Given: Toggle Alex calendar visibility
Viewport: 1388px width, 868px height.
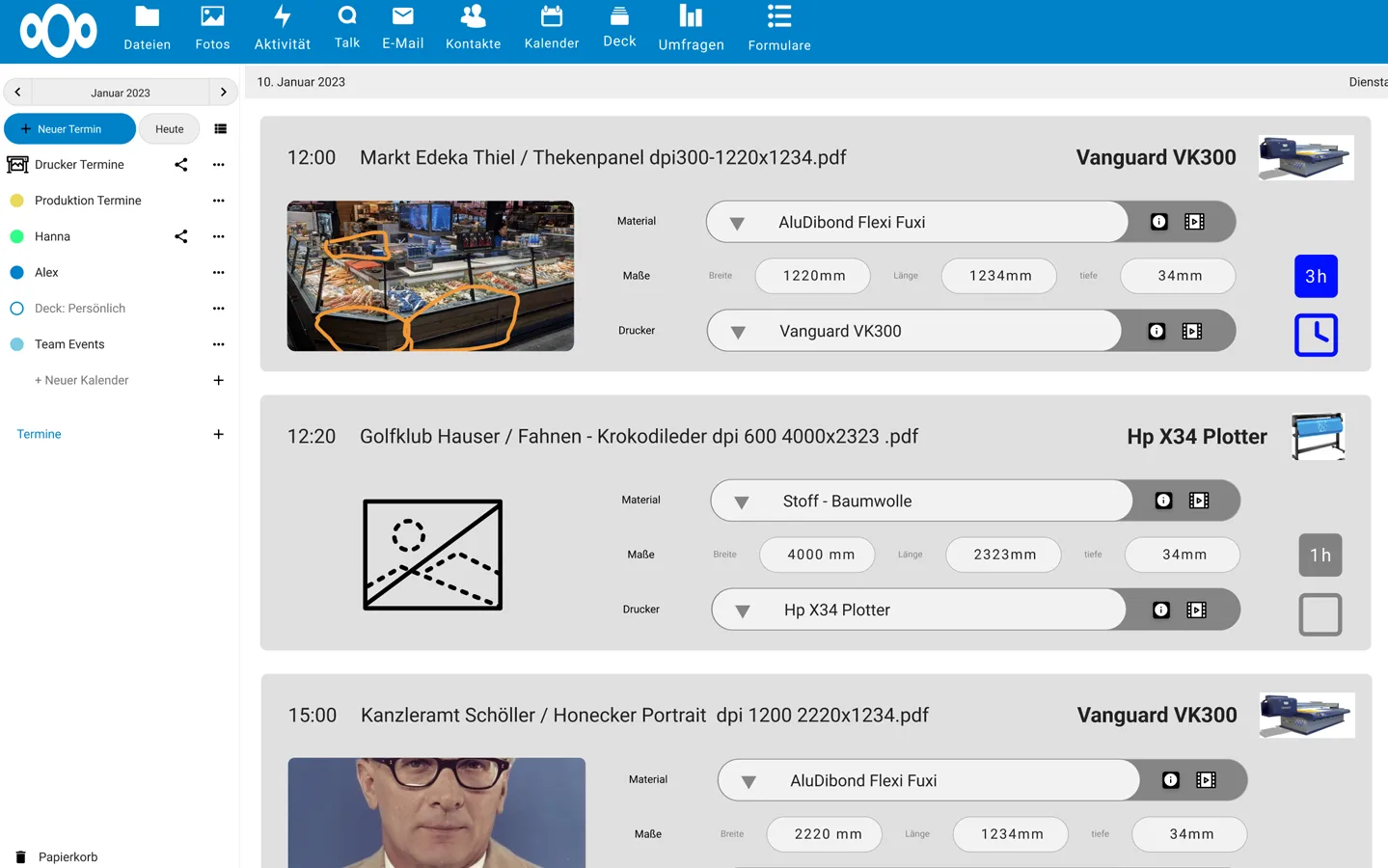Looking at the screenshot, I should pos(16,273).
